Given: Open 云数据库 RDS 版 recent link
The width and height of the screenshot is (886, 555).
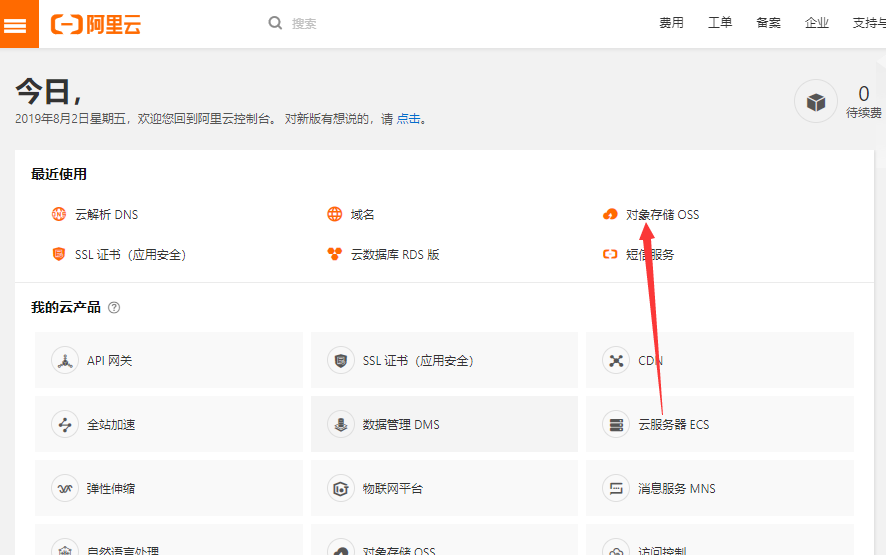Looking at the screenshot, I should click(395, 255).
